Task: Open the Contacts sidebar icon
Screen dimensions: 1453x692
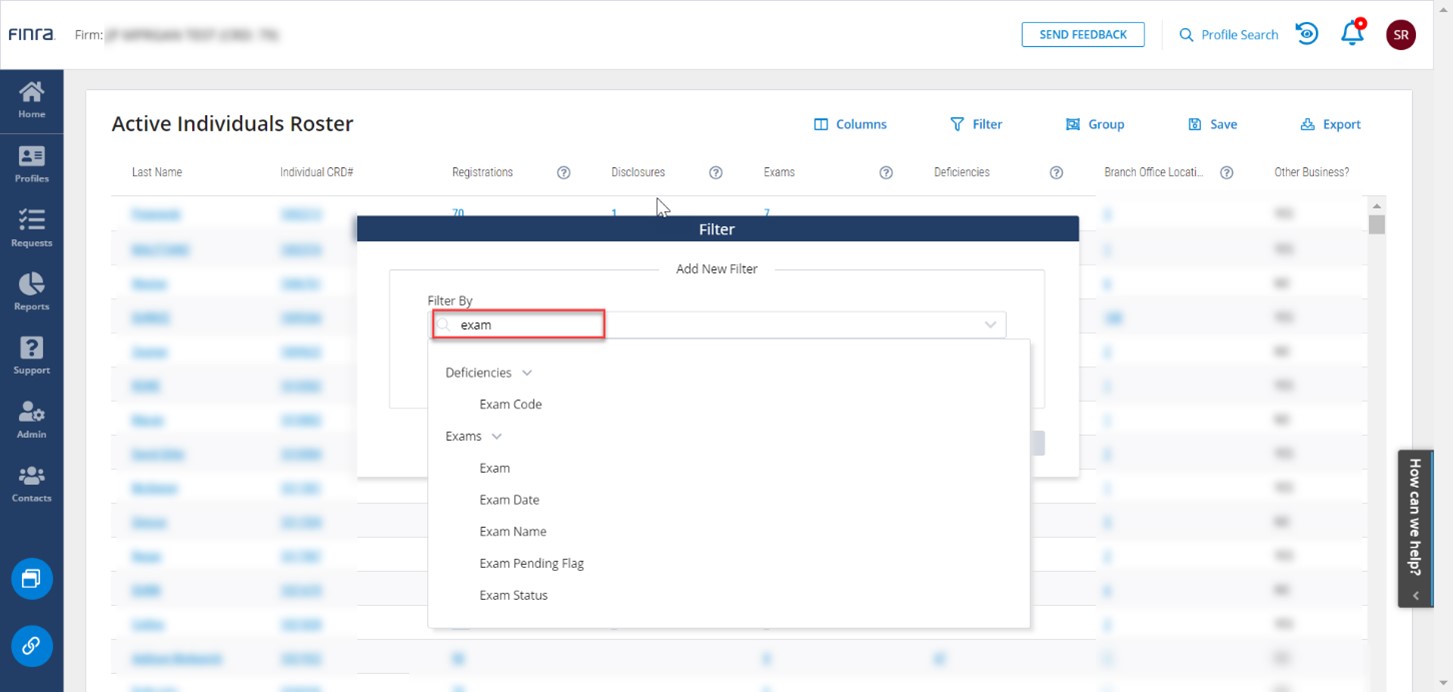Action: [x=31, y=484]
